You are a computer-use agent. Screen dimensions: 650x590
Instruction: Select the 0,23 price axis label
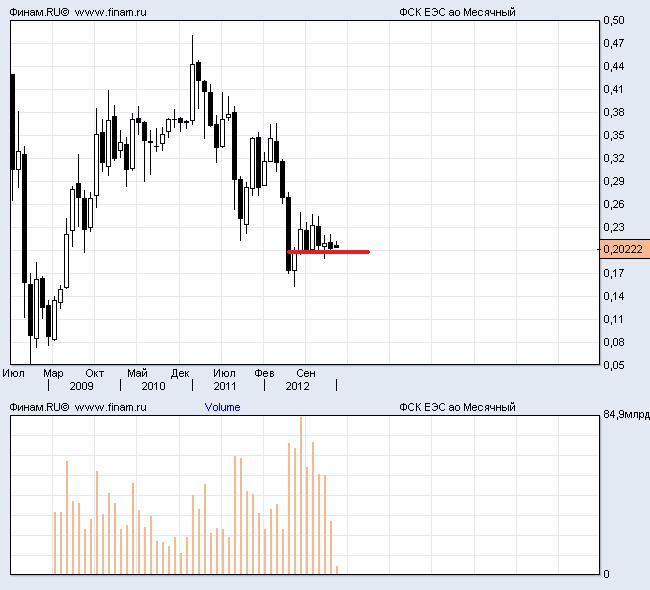pos(614,227)
